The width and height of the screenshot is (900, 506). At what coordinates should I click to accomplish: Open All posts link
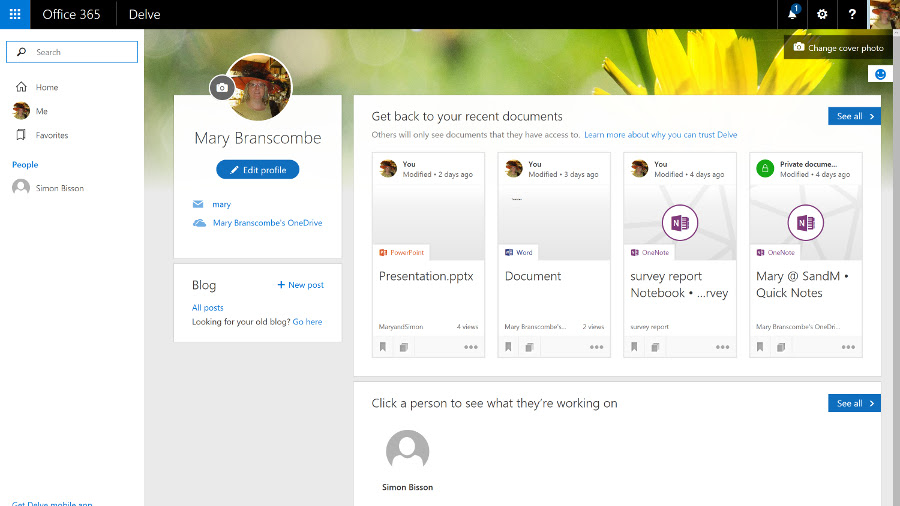[x=208, y=308]
